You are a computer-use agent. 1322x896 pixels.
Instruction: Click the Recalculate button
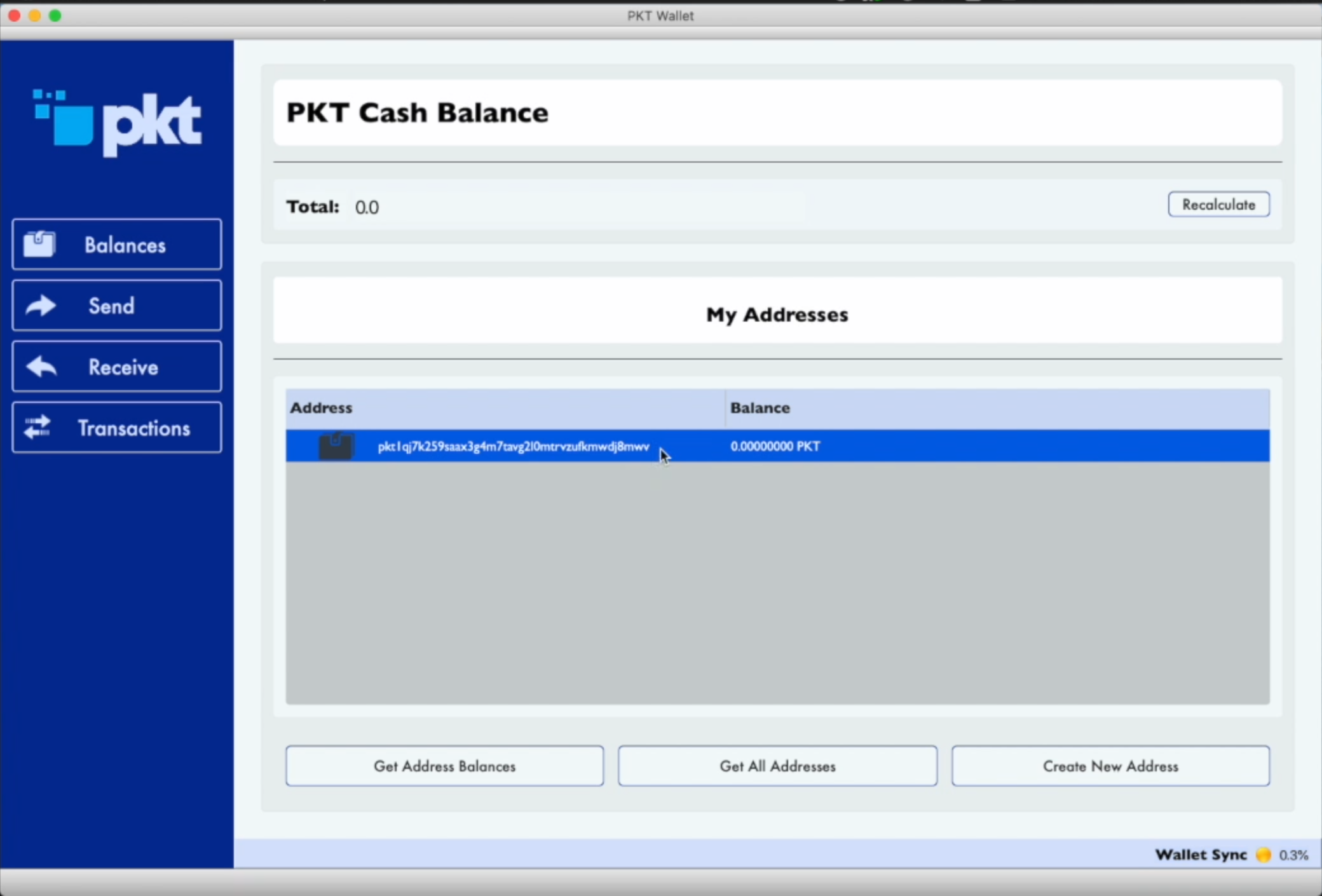pyautogui.click(x=1218, y=204)
